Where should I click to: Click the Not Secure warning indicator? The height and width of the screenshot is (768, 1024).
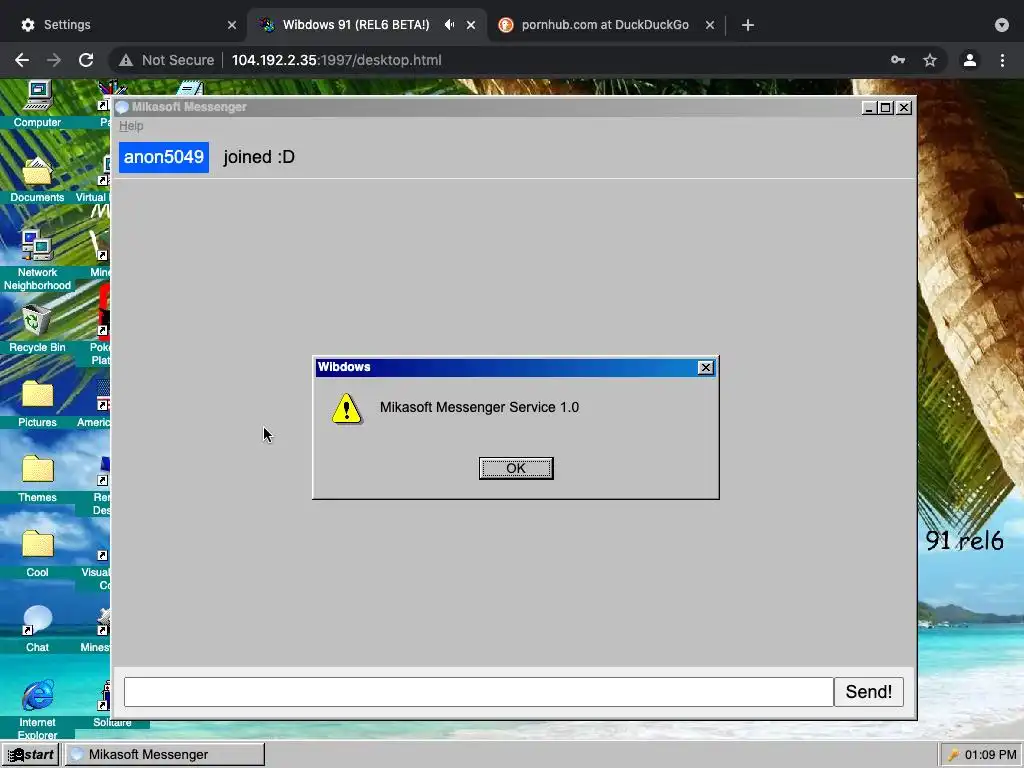pos(167,60)
